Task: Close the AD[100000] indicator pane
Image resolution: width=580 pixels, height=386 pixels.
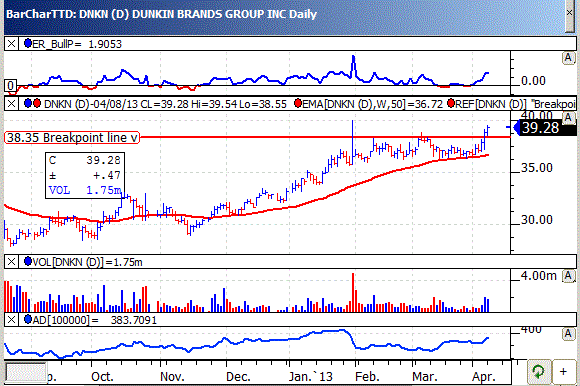Action: [x=11, y=319]
